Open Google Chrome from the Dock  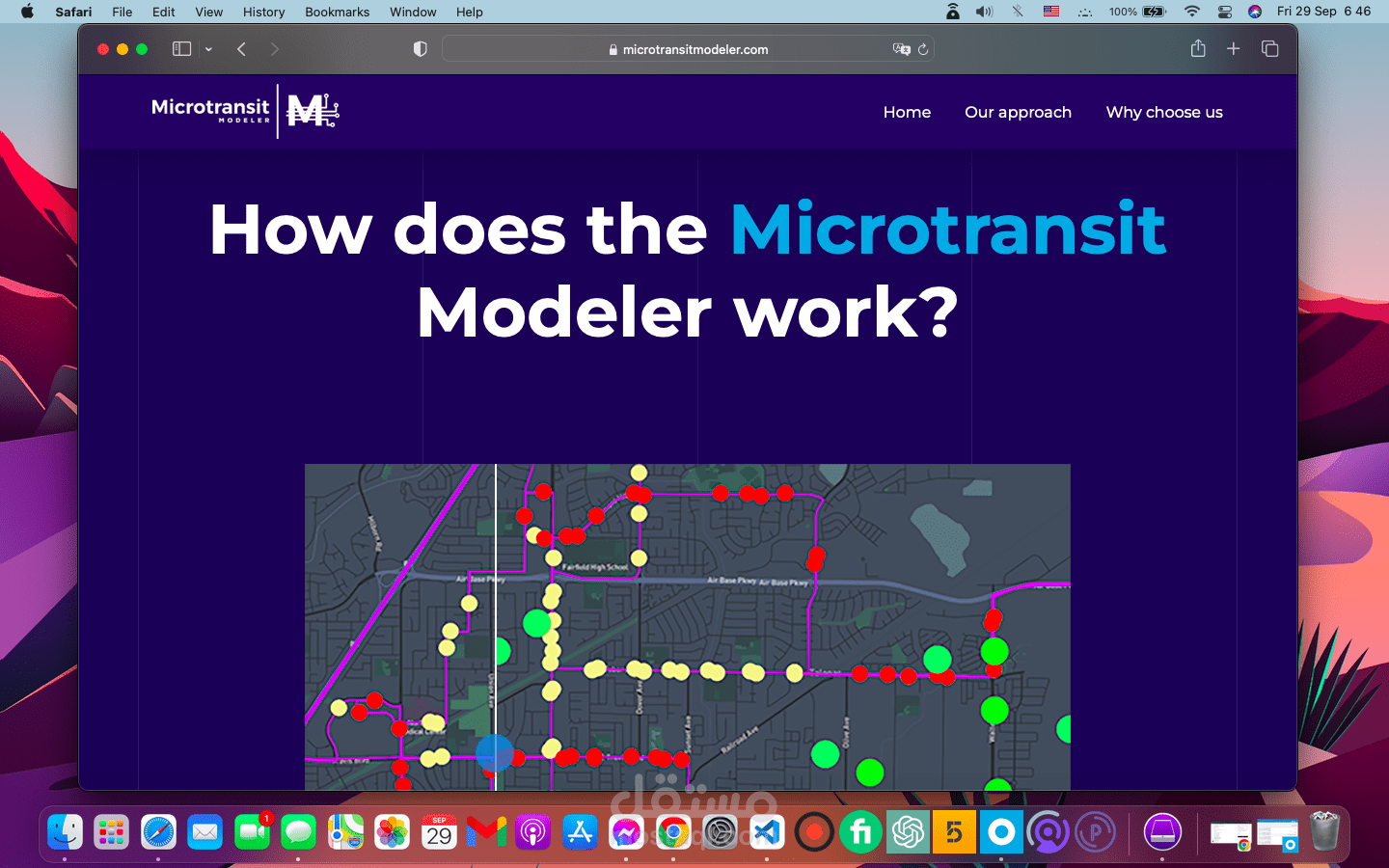[x=673, y=831]
